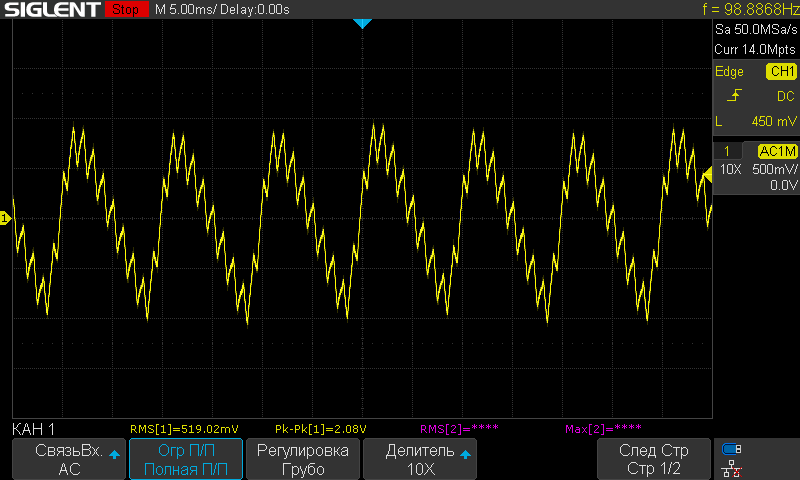Click the channel 1 ground reference marker
Screen dimensions: 800x480
click(5, 218)
